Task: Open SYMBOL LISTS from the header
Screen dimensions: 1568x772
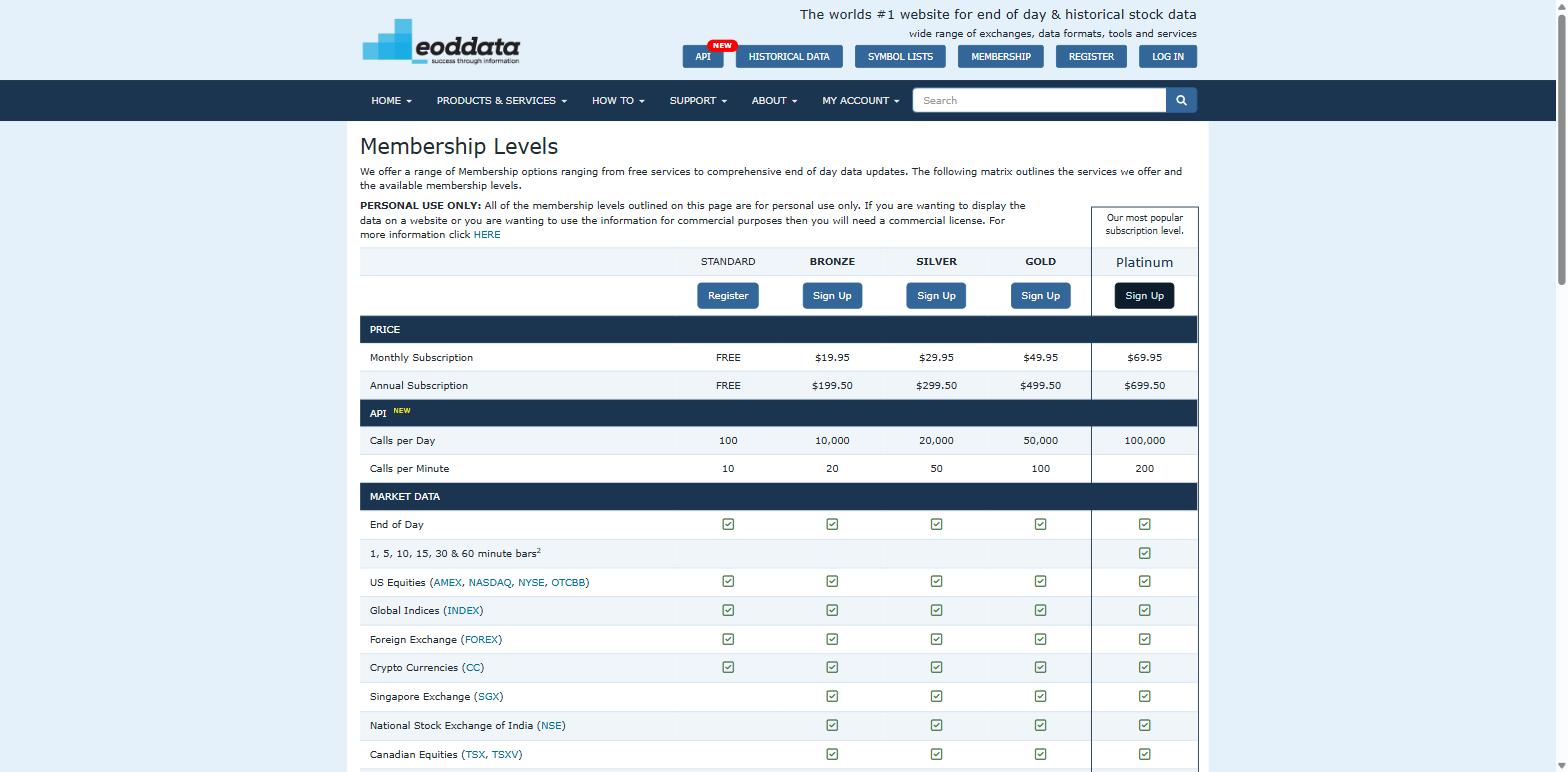Action: pyautogui.click(x=900, y=57)
